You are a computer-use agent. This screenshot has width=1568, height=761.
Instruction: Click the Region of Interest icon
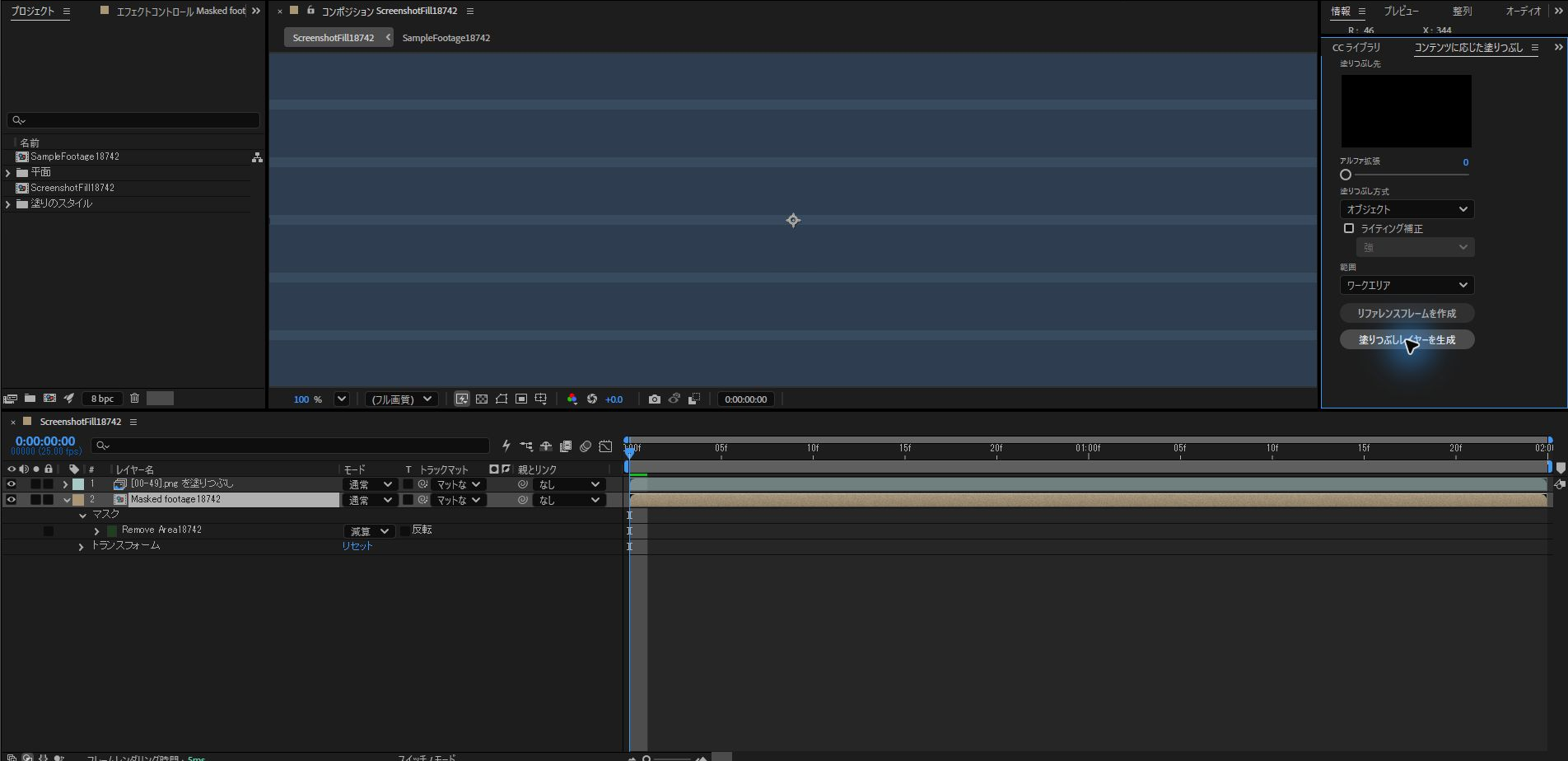[521, 399]
